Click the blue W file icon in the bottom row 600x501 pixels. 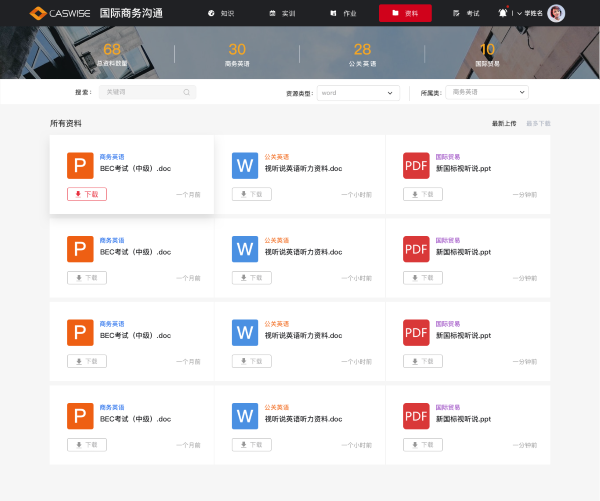245,416
